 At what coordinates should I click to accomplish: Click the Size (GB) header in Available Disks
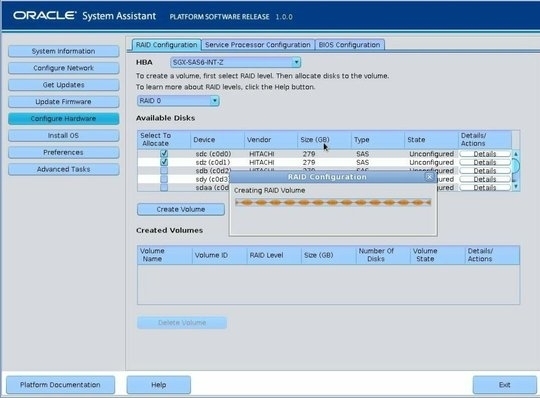click(324, 140)
